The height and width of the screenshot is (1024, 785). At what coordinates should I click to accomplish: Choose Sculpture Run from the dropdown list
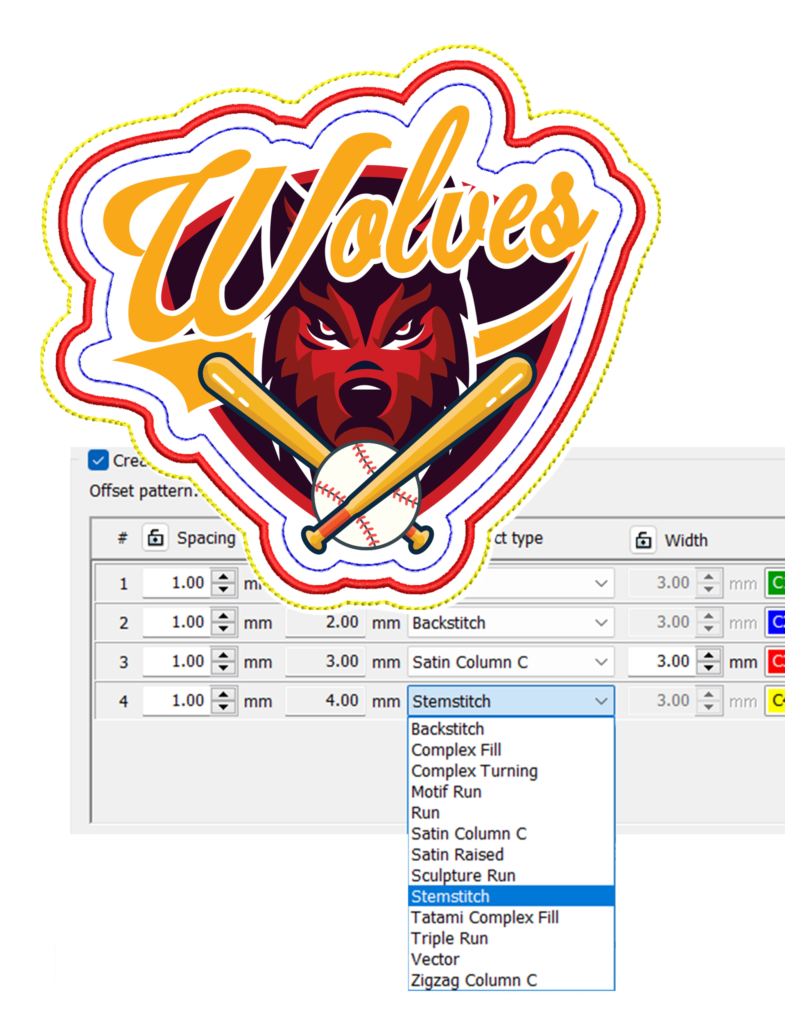point(463,875)
